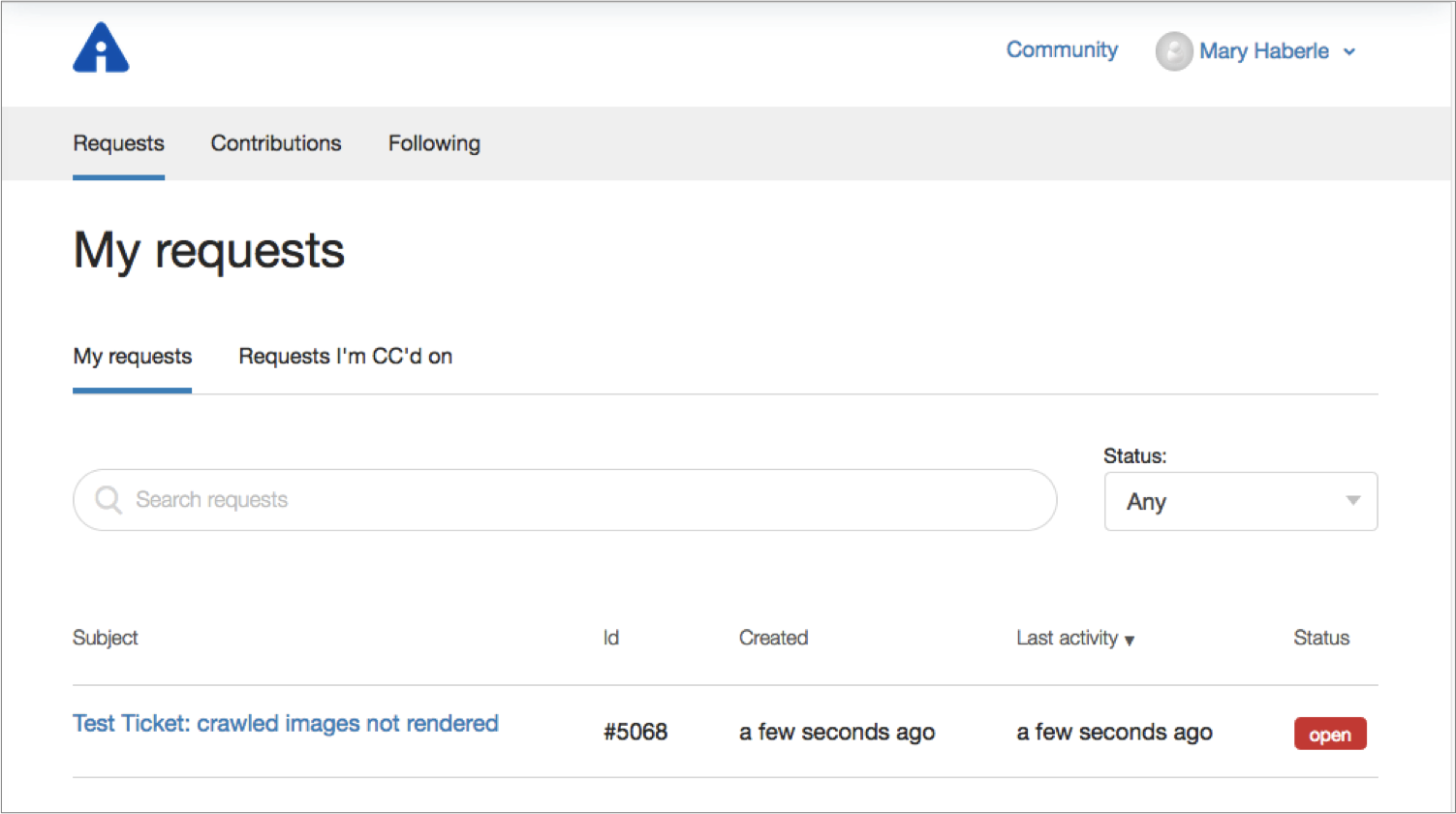Select the My requests sub-tab
1456x814 pixels.
[x=132, y=357]
